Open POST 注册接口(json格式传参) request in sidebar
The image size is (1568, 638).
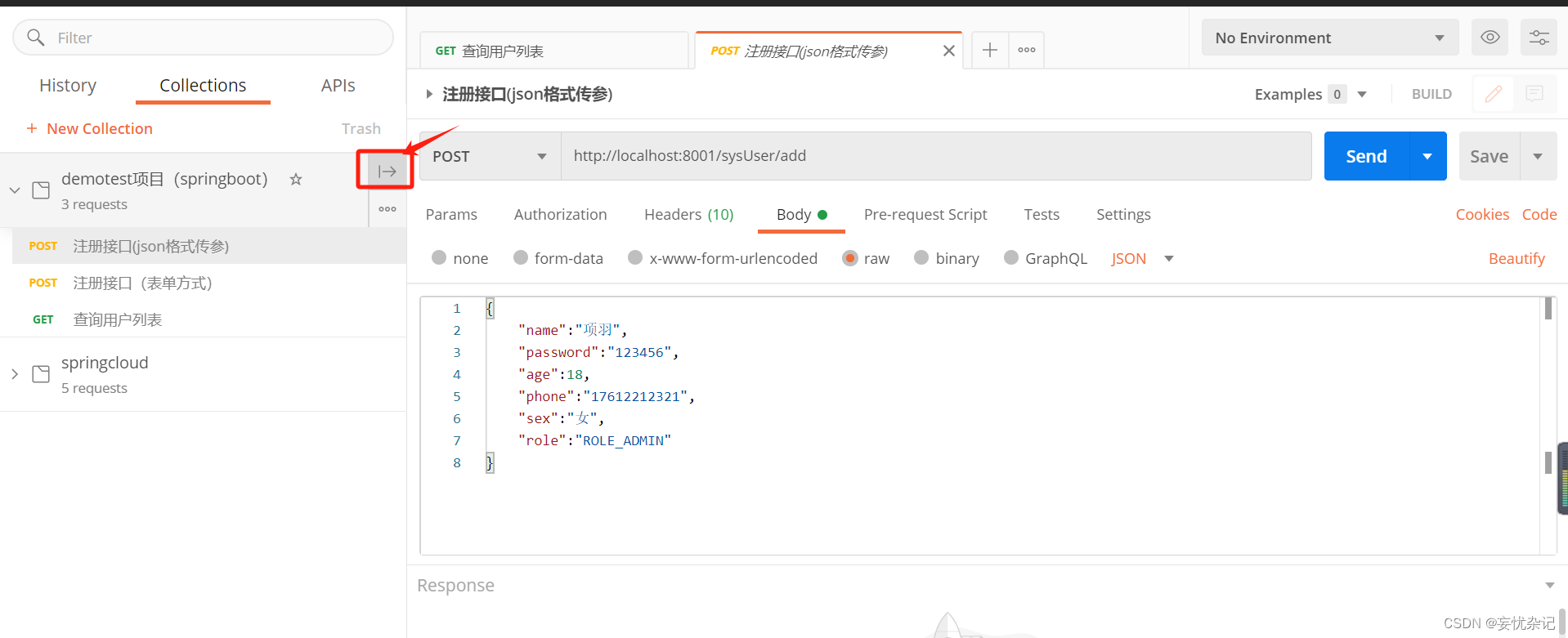click(x=209, y=246)
